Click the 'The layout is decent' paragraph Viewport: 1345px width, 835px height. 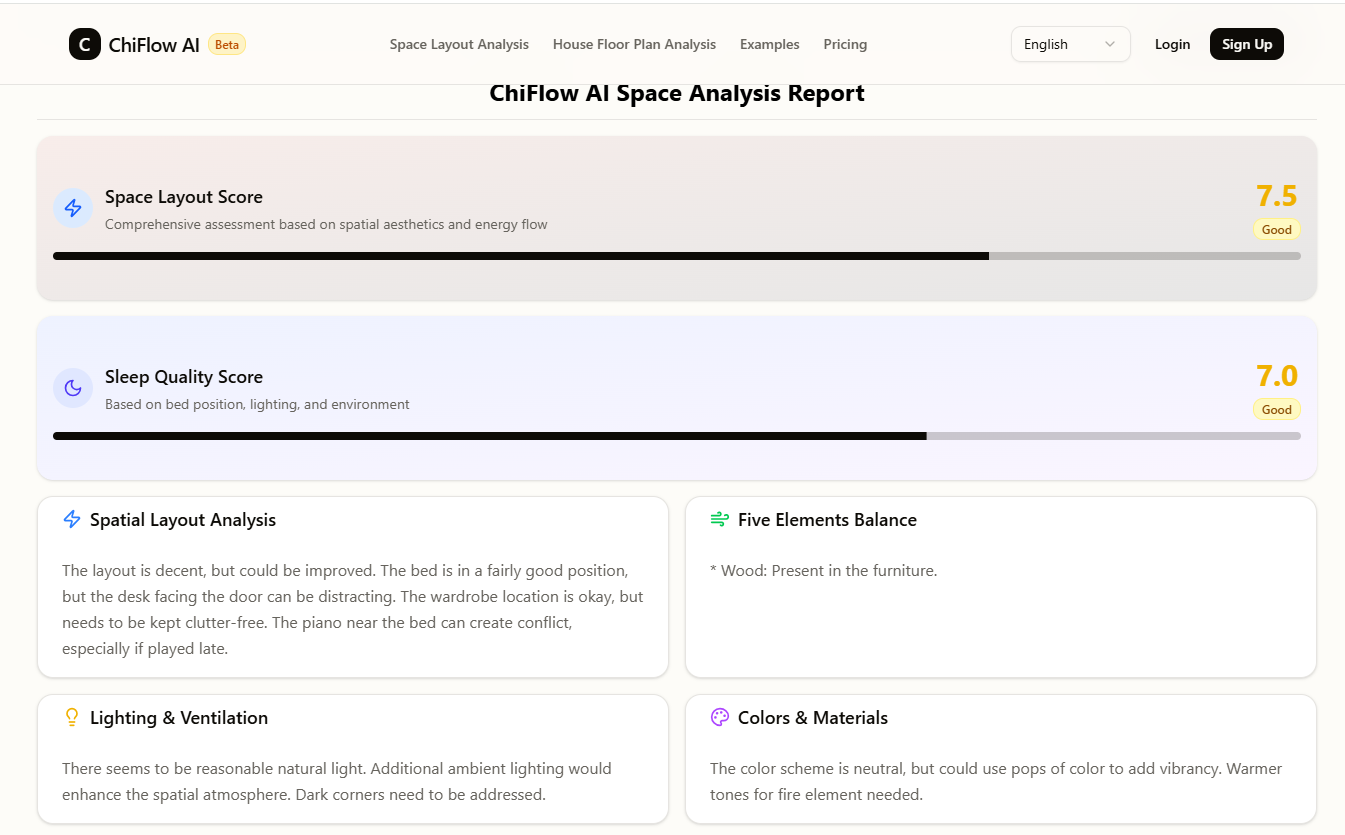[x=353, y=609]
